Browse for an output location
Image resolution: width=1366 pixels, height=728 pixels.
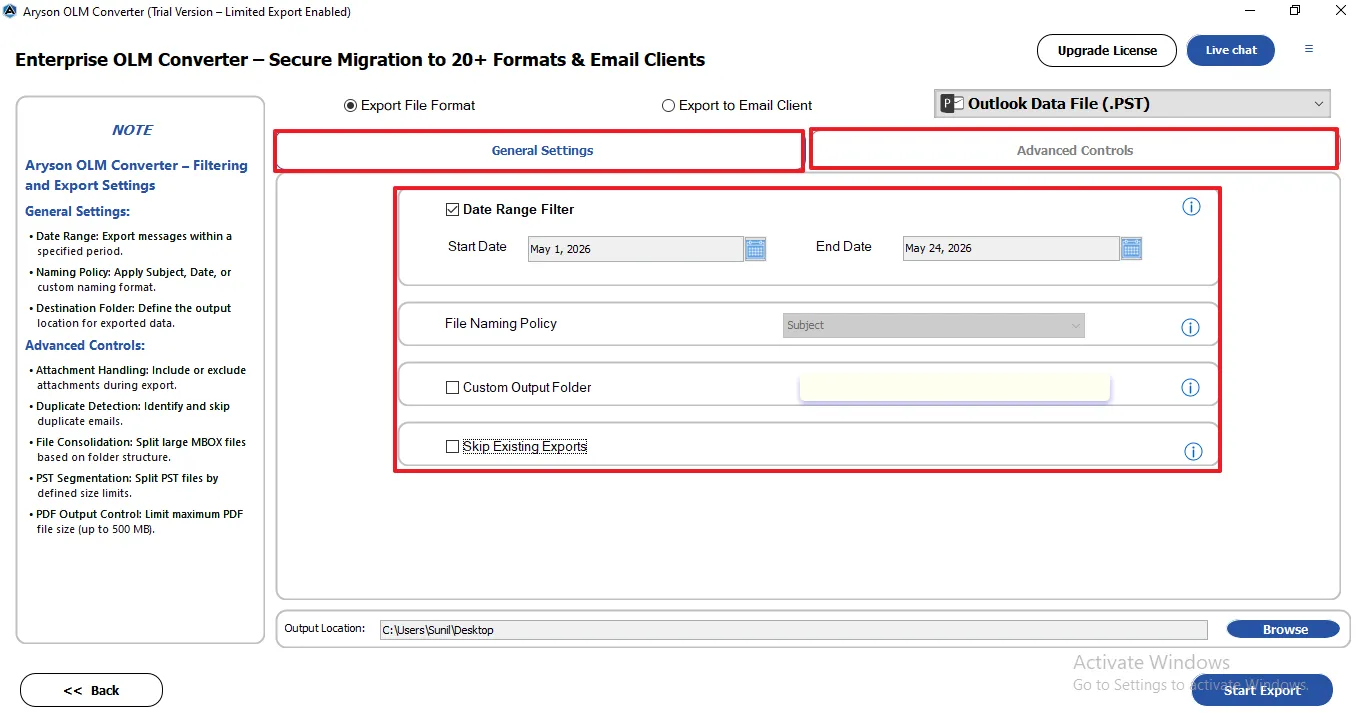pos(1283,629)
